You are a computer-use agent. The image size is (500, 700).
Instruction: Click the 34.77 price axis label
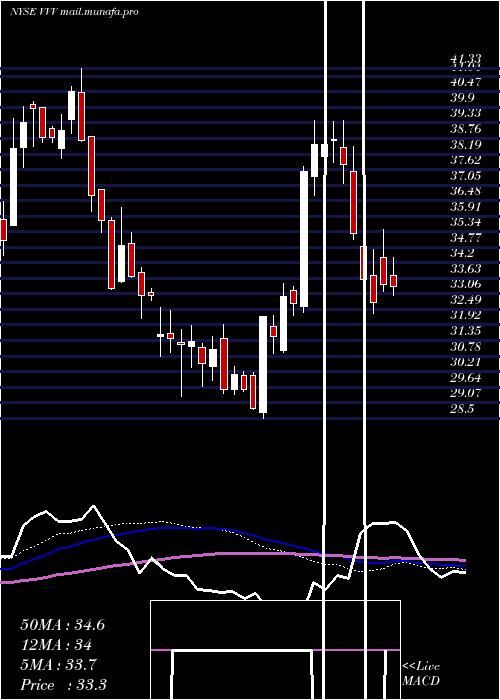465,238
